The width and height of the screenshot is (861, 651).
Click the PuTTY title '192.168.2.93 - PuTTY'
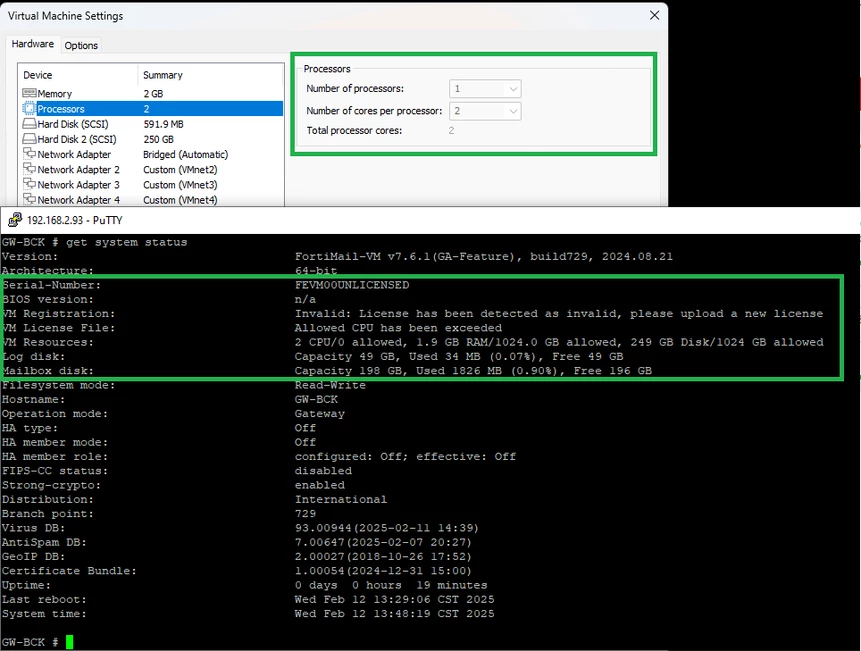point(75,220)
